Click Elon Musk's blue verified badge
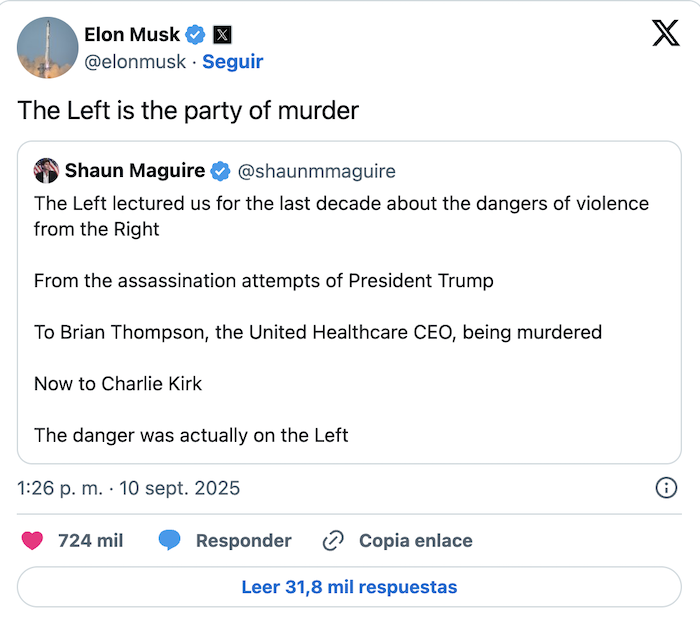The width and height of the screenshot is (700, 621). (x=196, y=35)
